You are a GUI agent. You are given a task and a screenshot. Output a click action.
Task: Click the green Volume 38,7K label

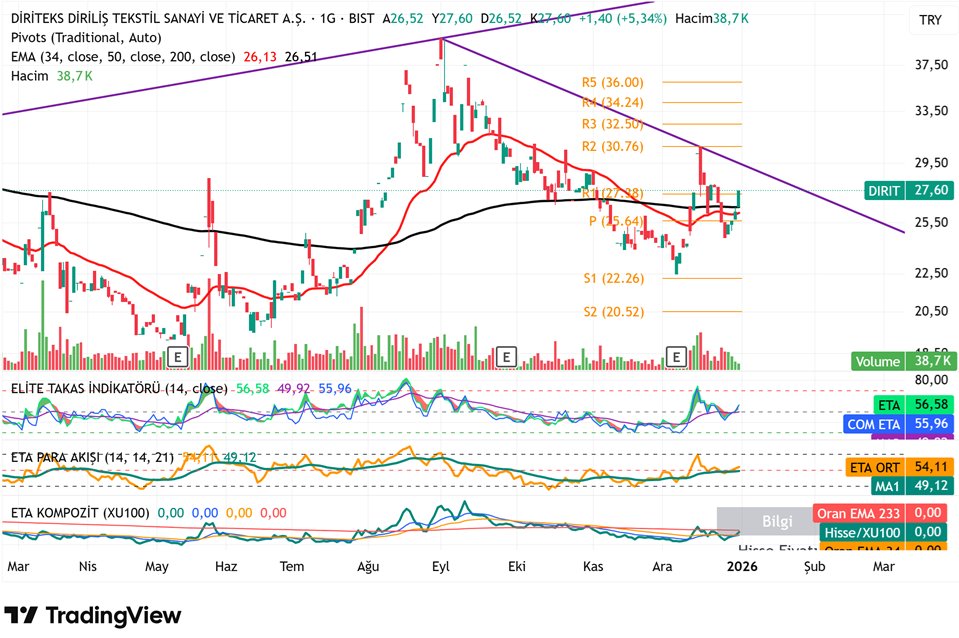(903, 361)
